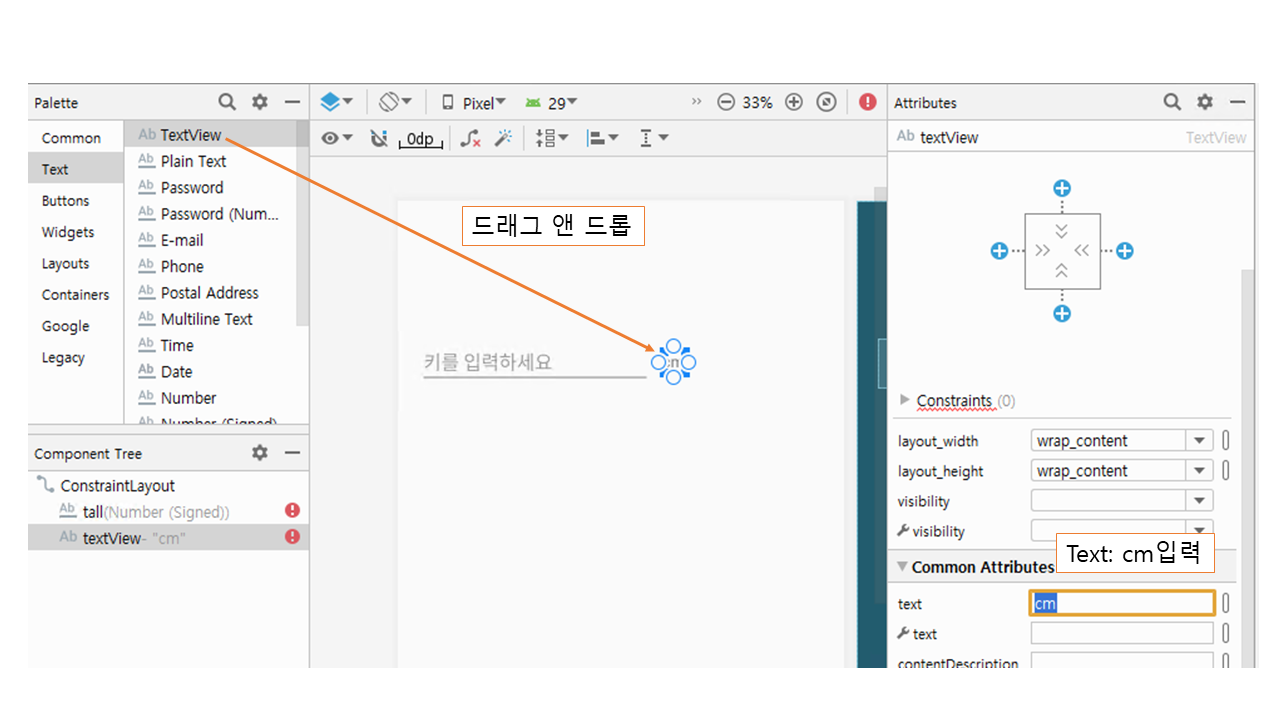The height and width of the screenshot is (720, 1280).
Task: Zoom out with the minus icon
Action: 726,102
